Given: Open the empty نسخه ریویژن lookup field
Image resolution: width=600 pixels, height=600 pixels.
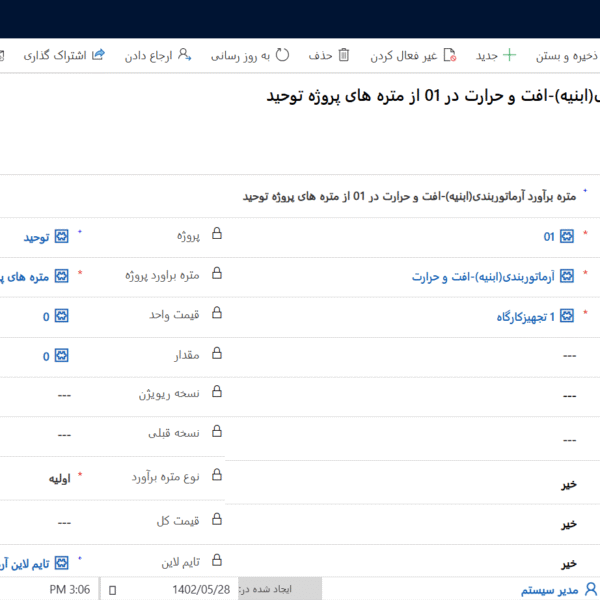Looking at the screenshot, I should [x=64, y=394].
